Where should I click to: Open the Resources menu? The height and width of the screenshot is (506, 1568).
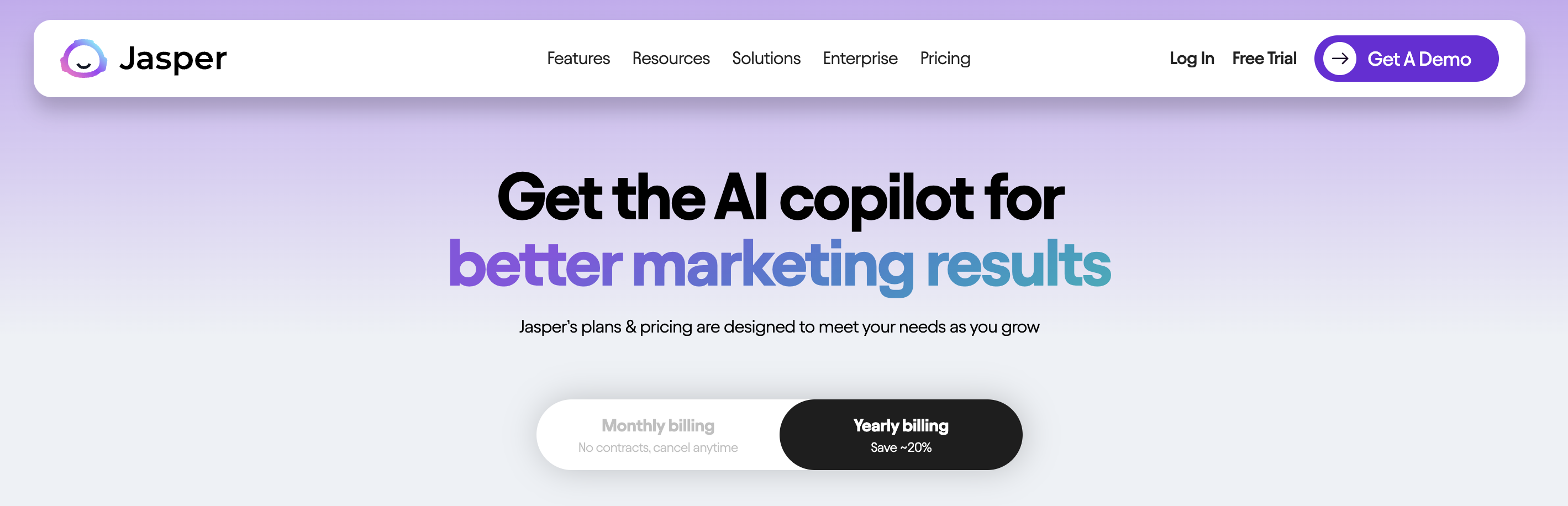670,59
